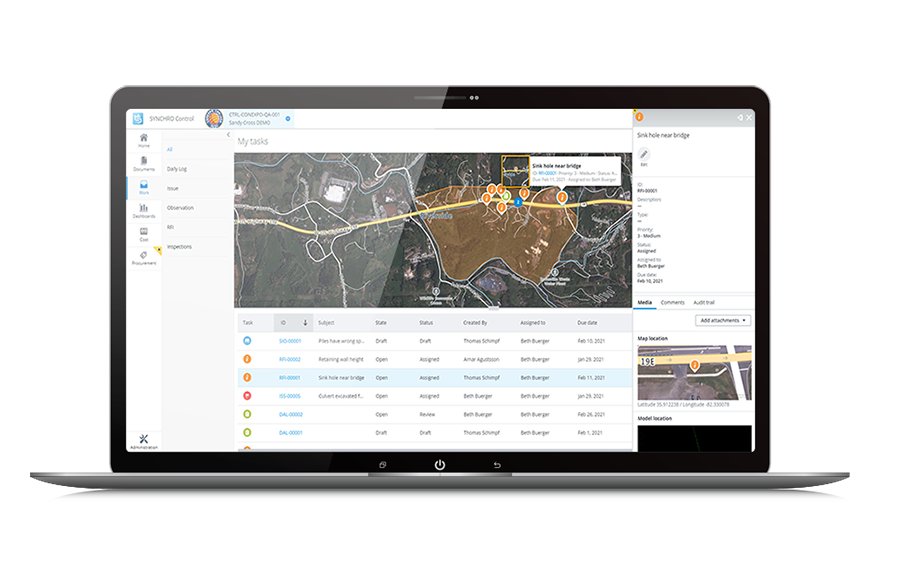Click the SYNCHRO Control logo
The width and height of the screenshot is (900, 585).
tap(139, 118)
